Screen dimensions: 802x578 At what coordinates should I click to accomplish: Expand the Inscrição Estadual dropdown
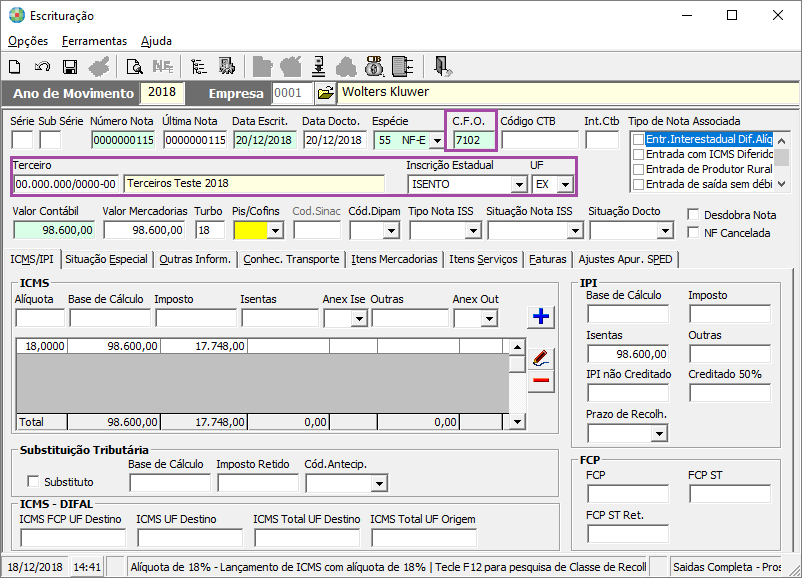[x=519, y=184]
